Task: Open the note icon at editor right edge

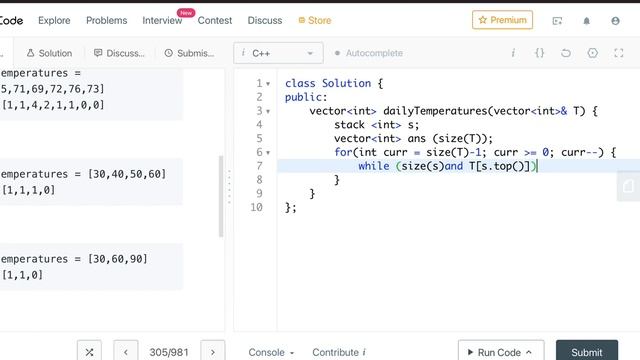Action: (x=629, y=186)
